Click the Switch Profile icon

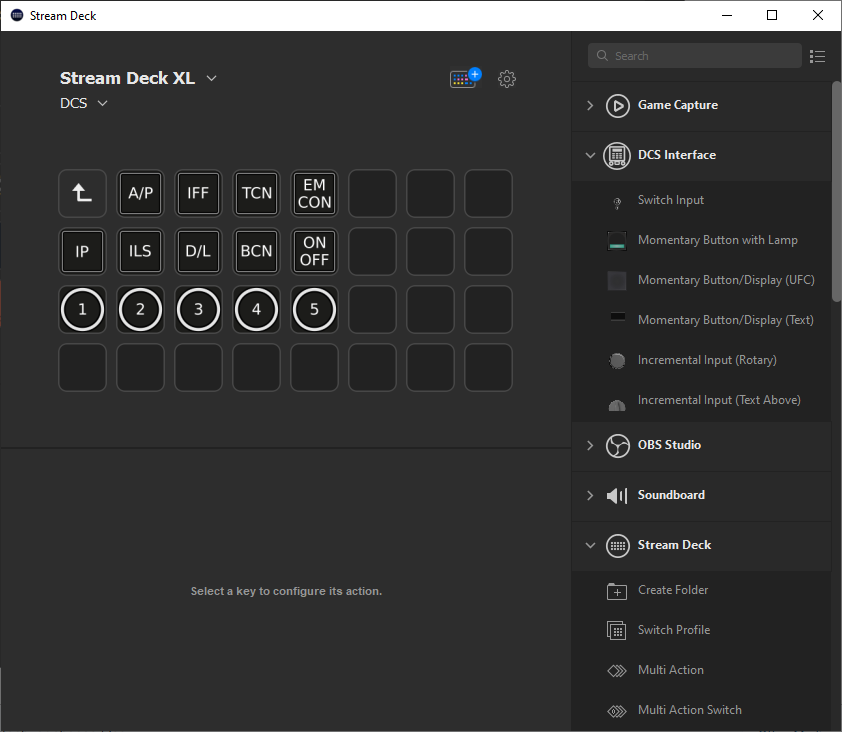(617, 630)
